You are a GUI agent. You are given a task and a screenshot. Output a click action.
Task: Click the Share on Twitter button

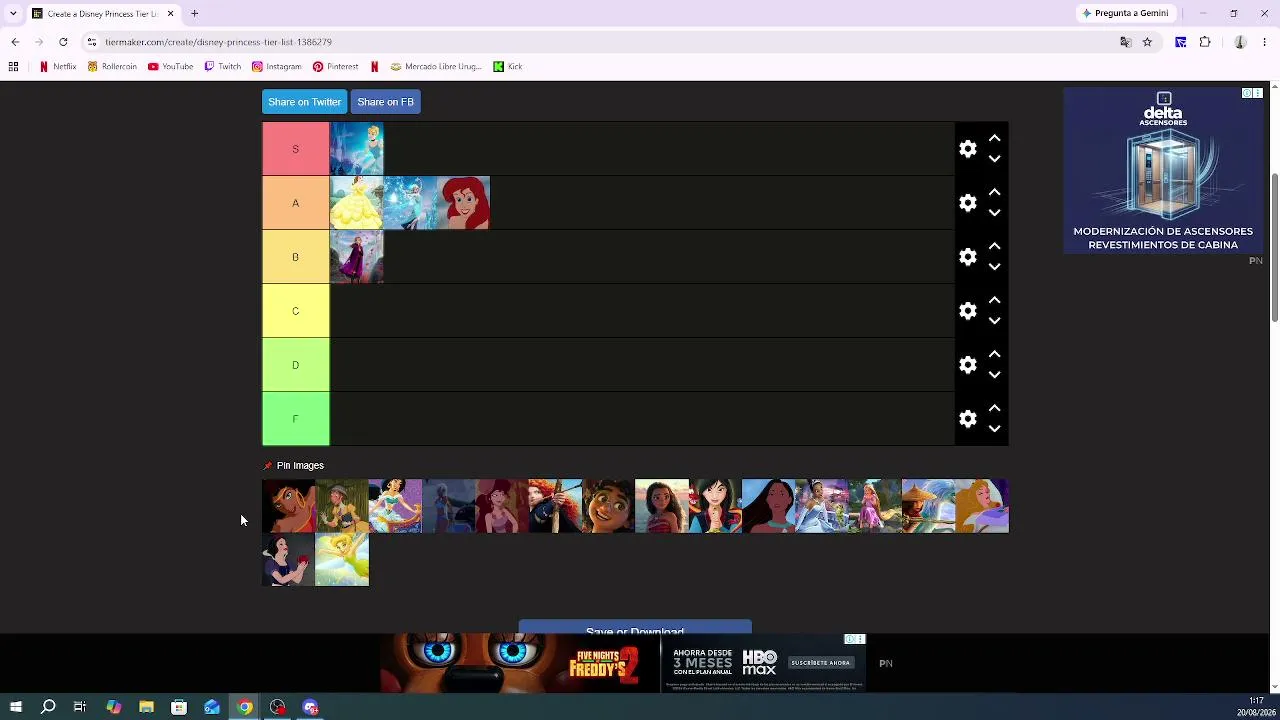coord(304,102)
